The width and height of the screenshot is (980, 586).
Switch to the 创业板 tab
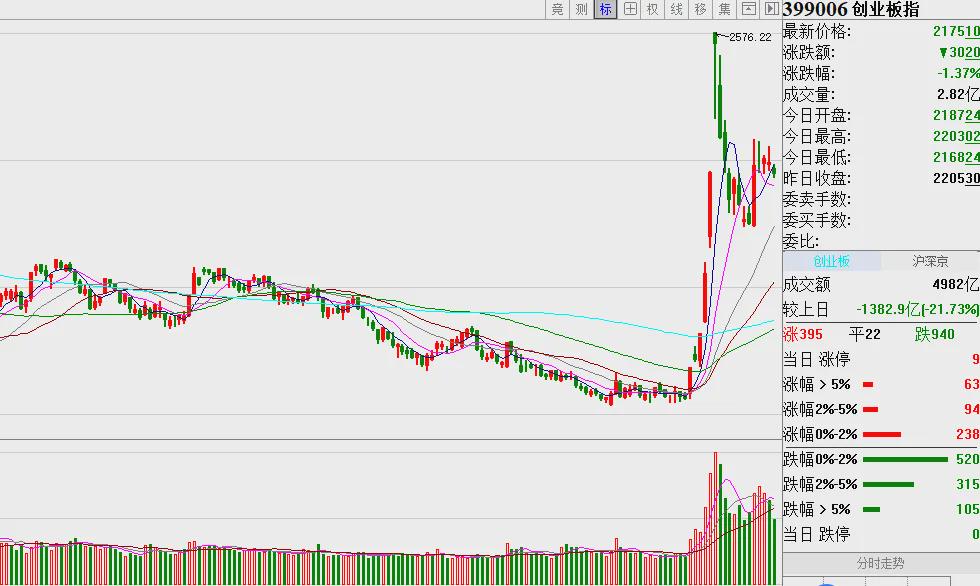(831, 261)
